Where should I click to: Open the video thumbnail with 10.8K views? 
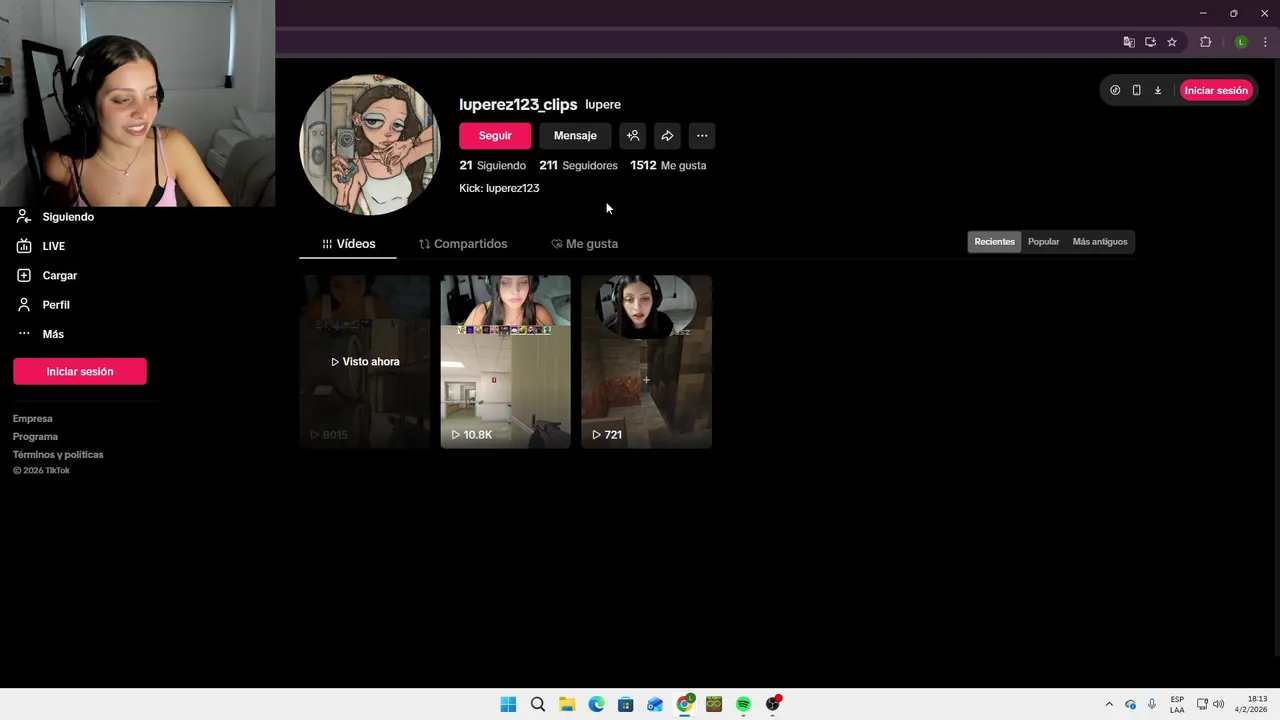(506, 362)
